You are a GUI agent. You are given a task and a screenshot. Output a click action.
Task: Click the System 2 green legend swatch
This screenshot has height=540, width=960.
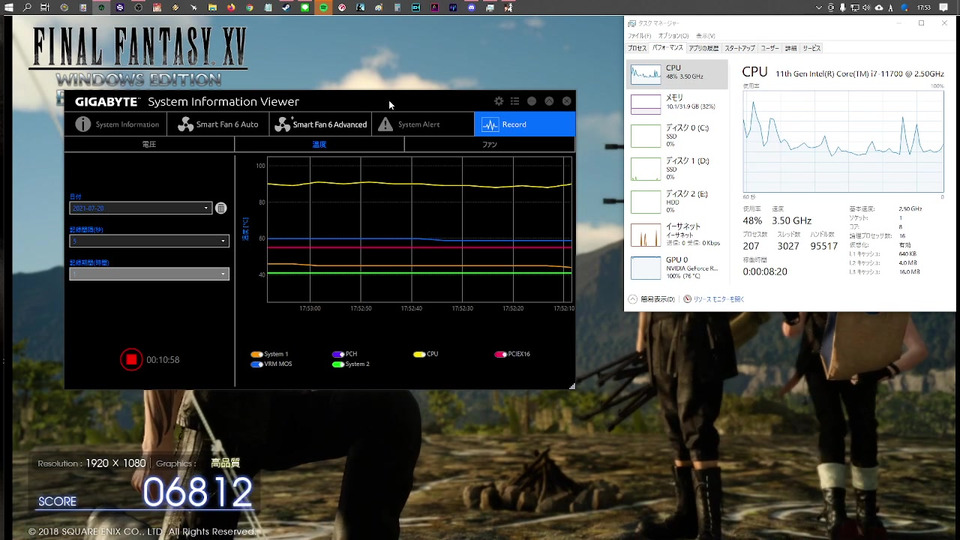[x=338, y=364]
